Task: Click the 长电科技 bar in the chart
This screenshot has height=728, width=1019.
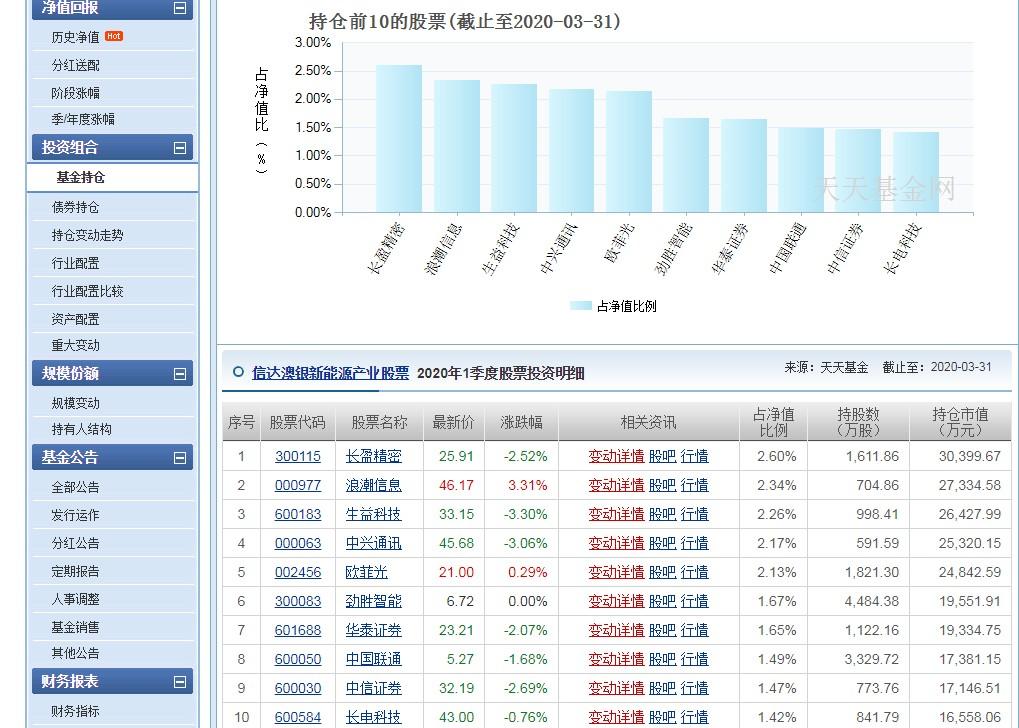Action: coord(916,172)
